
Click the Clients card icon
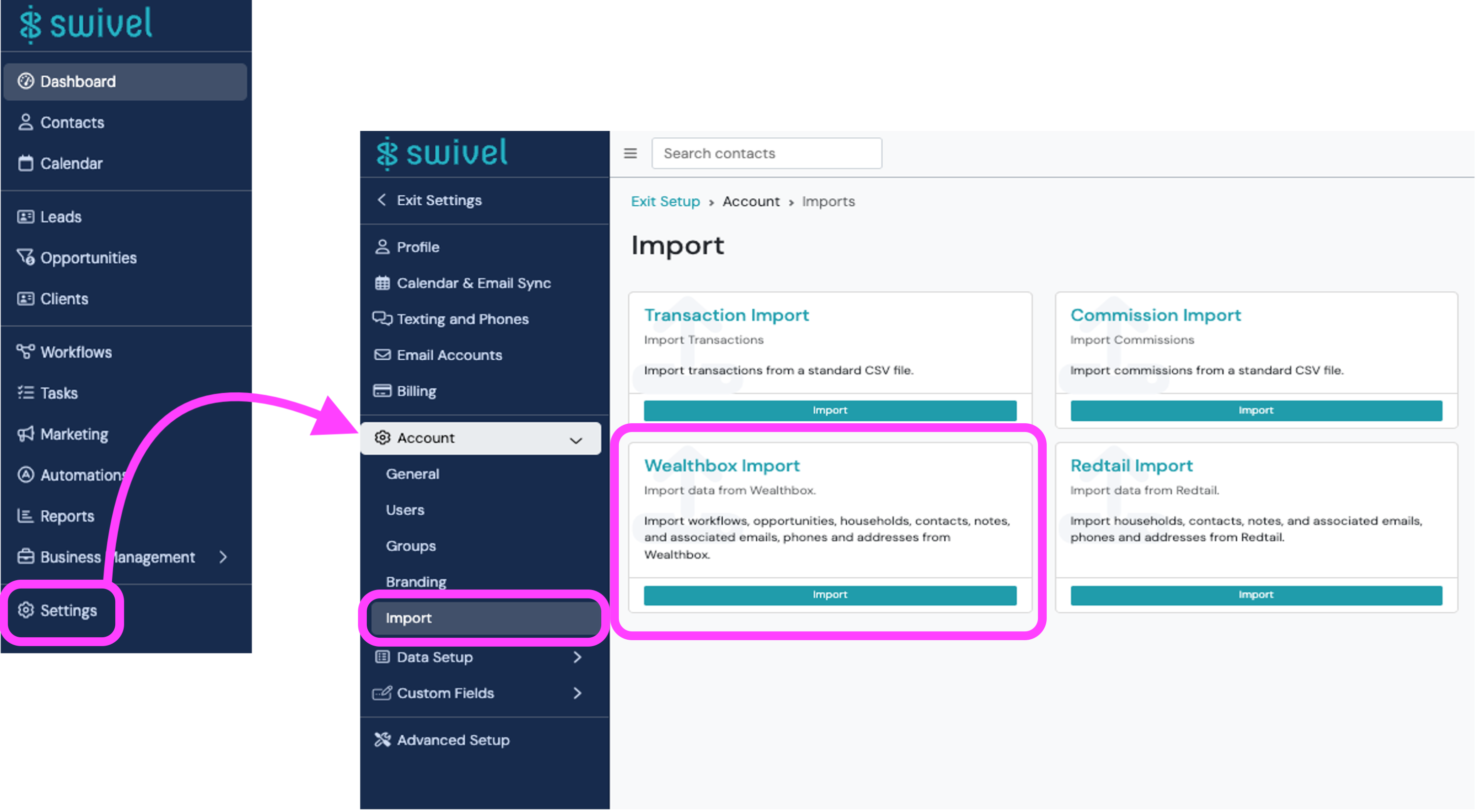click(x=26, y=299)
